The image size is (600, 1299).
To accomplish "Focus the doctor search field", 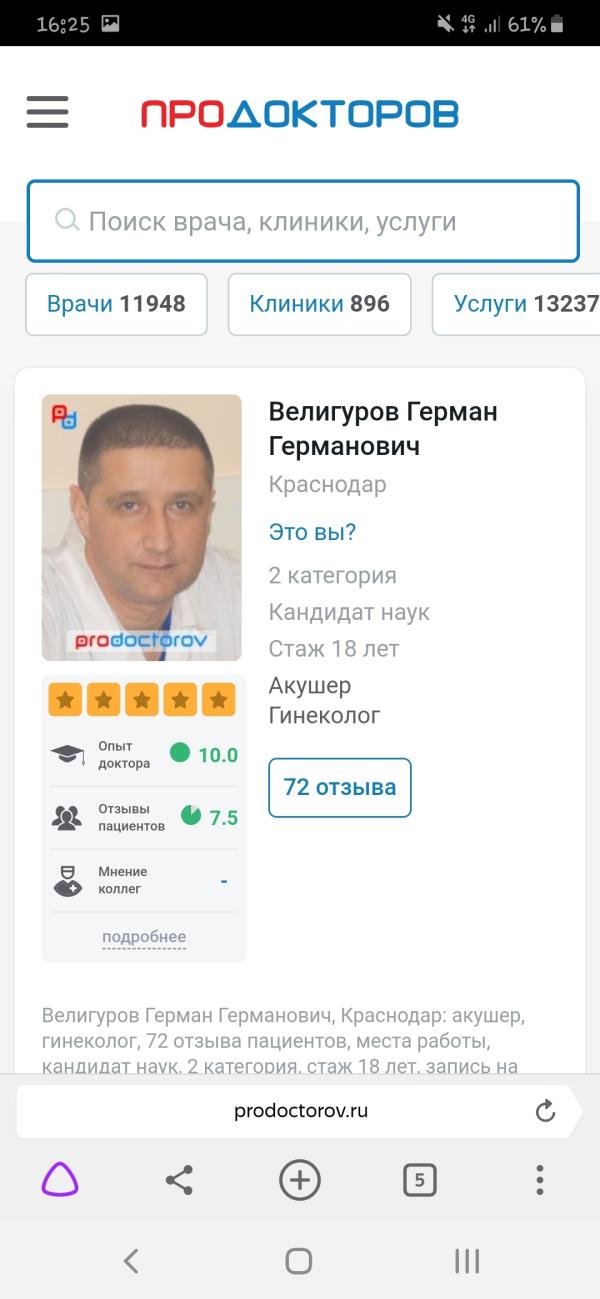I will (303, 221).
